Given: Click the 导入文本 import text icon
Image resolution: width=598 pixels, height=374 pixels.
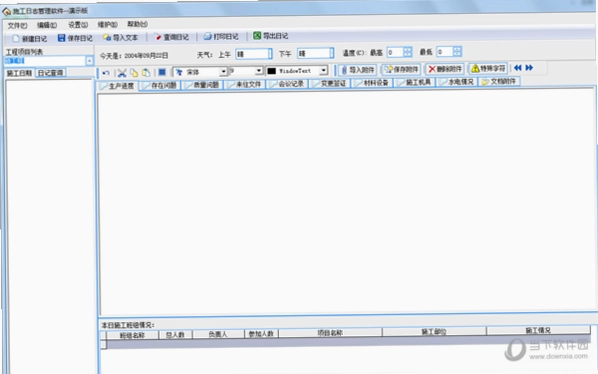Looking at the screenshot, I should (x=107, y=37).
